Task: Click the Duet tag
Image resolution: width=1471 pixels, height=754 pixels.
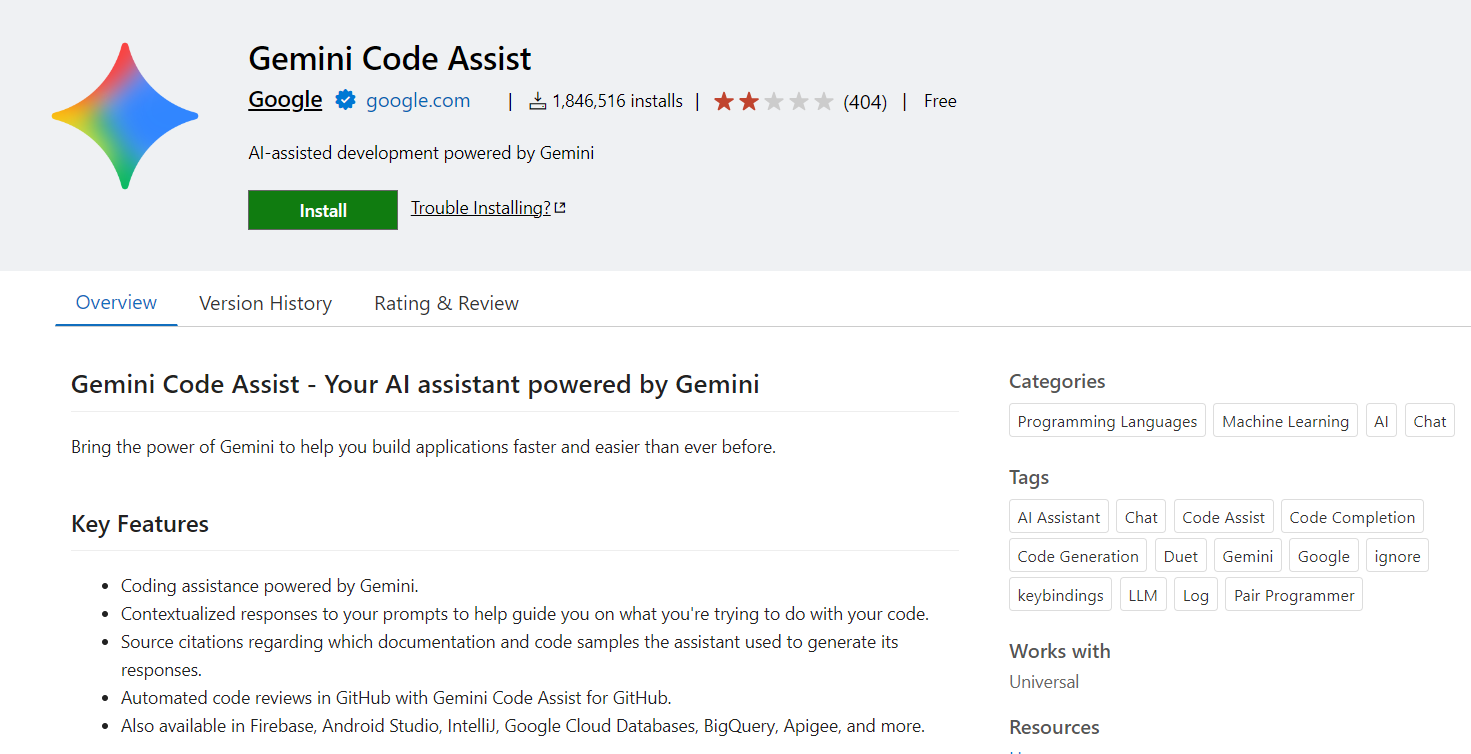Action: (x=1181, y=556)
